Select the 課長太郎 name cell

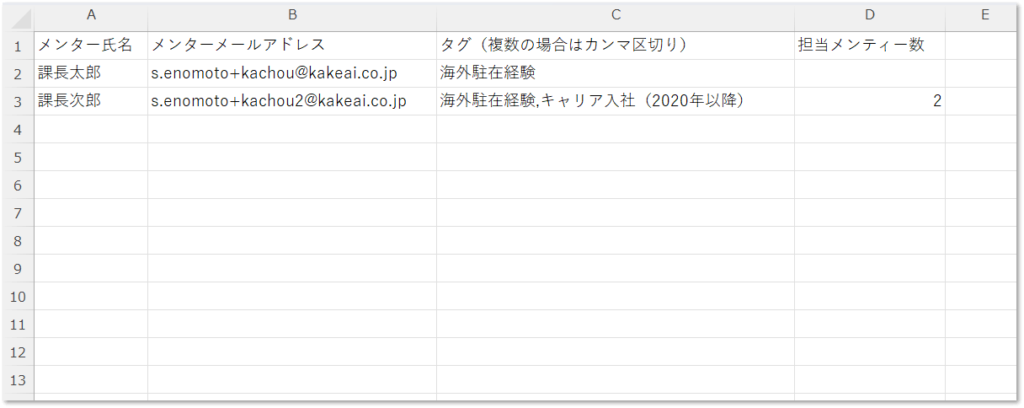tap(91, 73)
